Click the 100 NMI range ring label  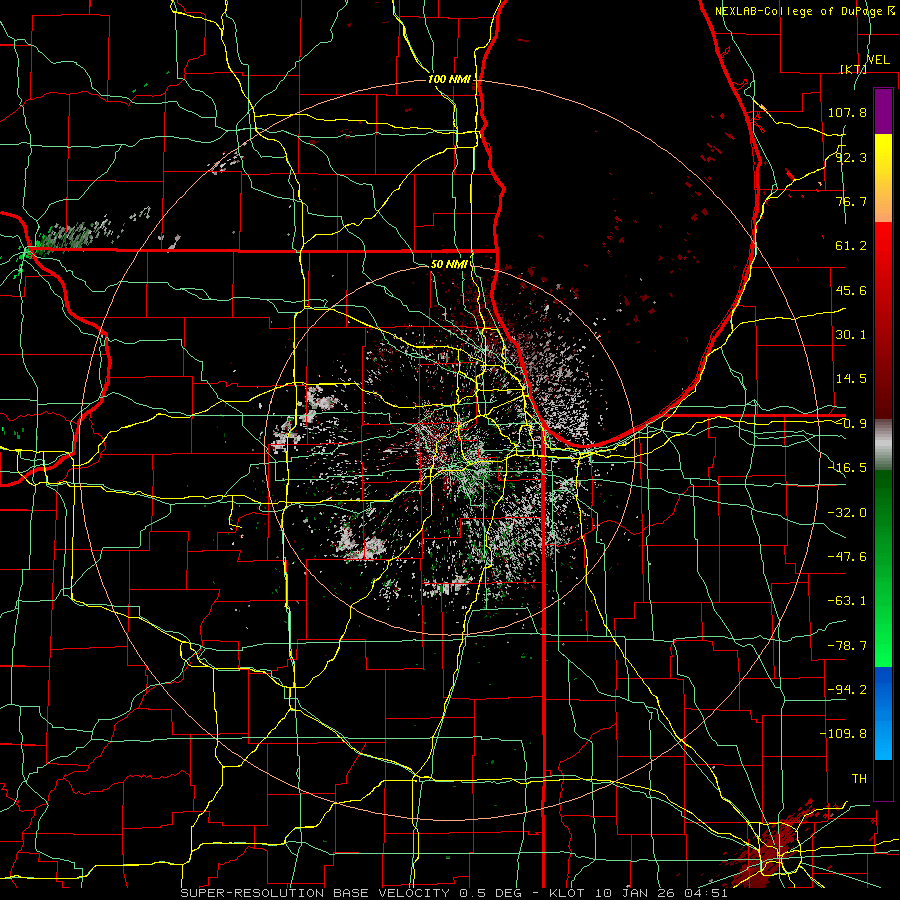click(449, 79)
